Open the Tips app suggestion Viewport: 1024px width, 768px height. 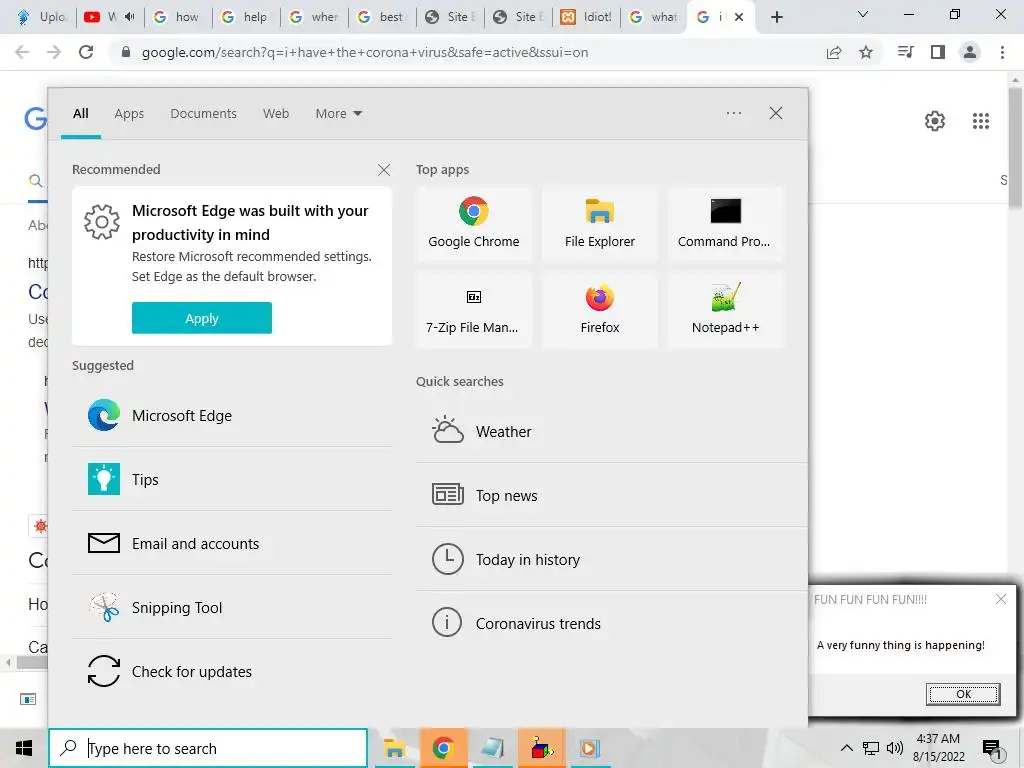point(232,479)
